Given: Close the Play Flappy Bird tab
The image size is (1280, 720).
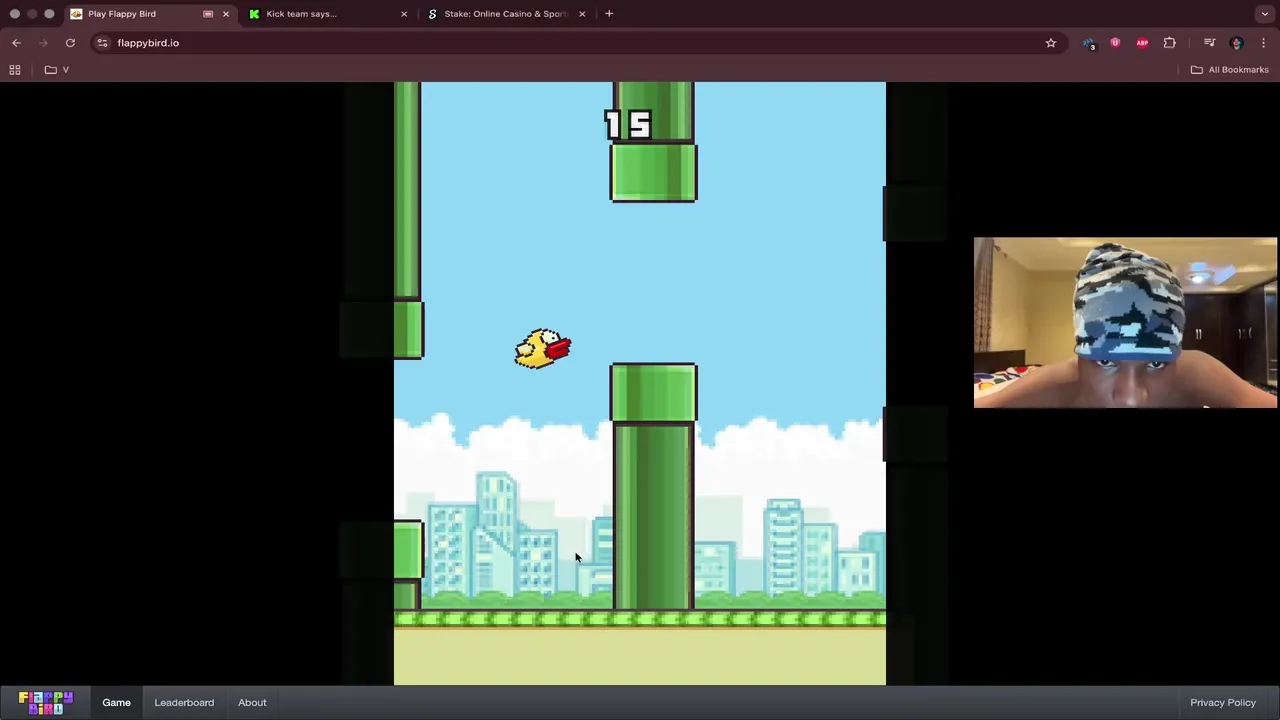Looking at the screenshot, I should click(226, 14).
